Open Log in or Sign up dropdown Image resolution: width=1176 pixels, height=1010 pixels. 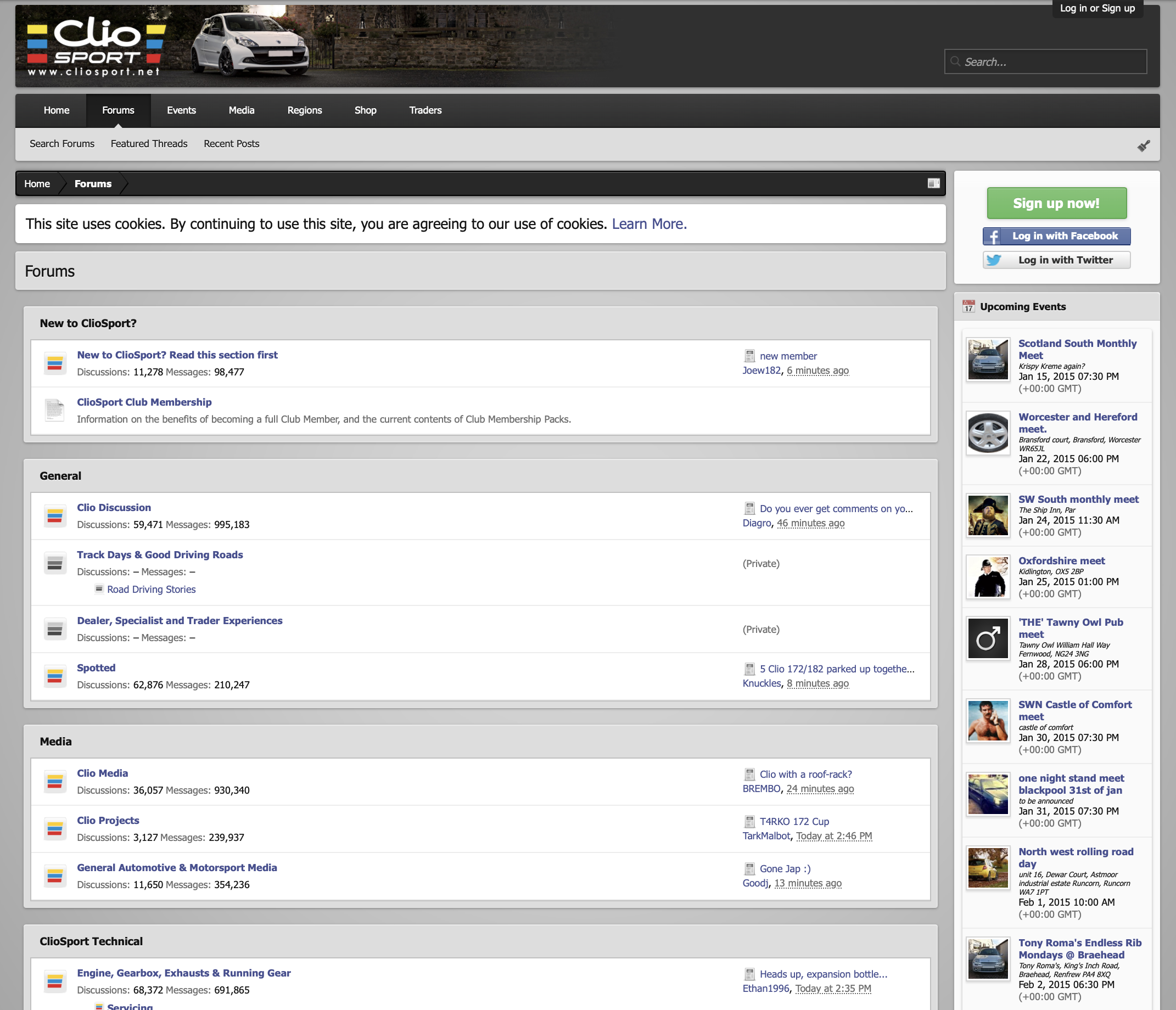click(1096, 8)
